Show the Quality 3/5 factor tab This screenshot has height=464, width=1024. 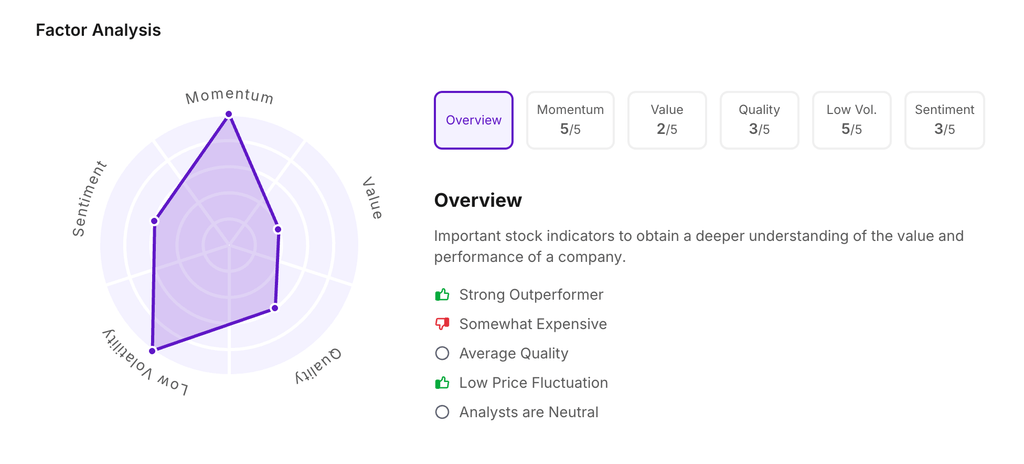click(x=759, y=120)
